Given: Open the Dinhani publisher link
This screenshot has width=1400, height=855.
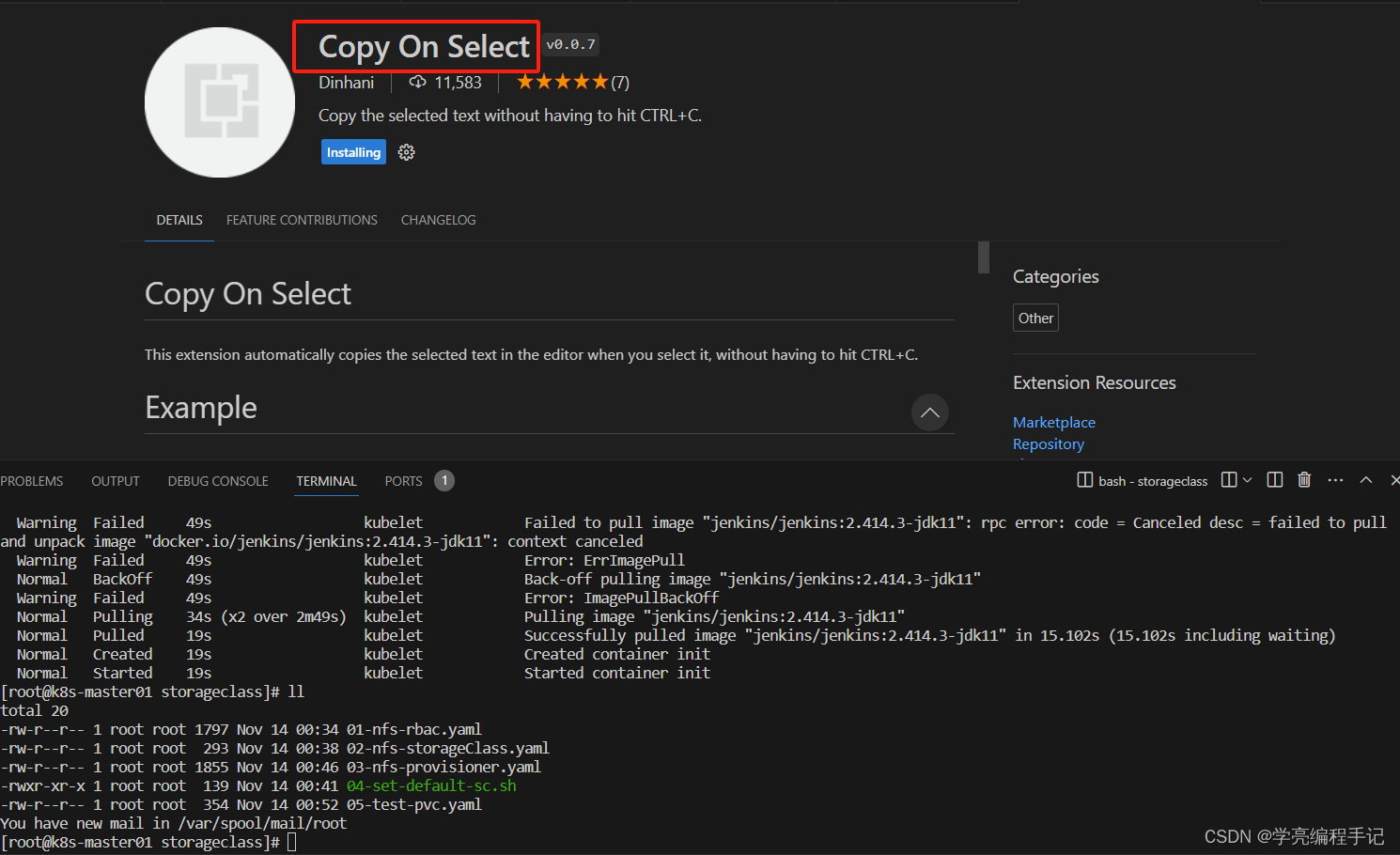Looking at the screenshot, I should click(x=346, y=83).
